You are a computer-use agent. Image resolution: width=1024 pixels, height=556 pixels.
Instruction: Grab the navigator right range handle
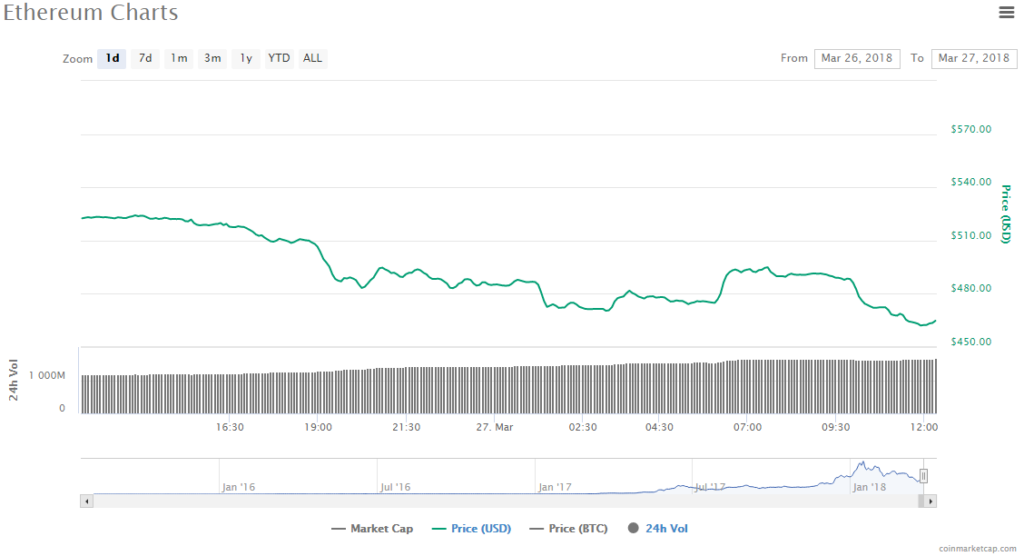click(x=924, y=476)
